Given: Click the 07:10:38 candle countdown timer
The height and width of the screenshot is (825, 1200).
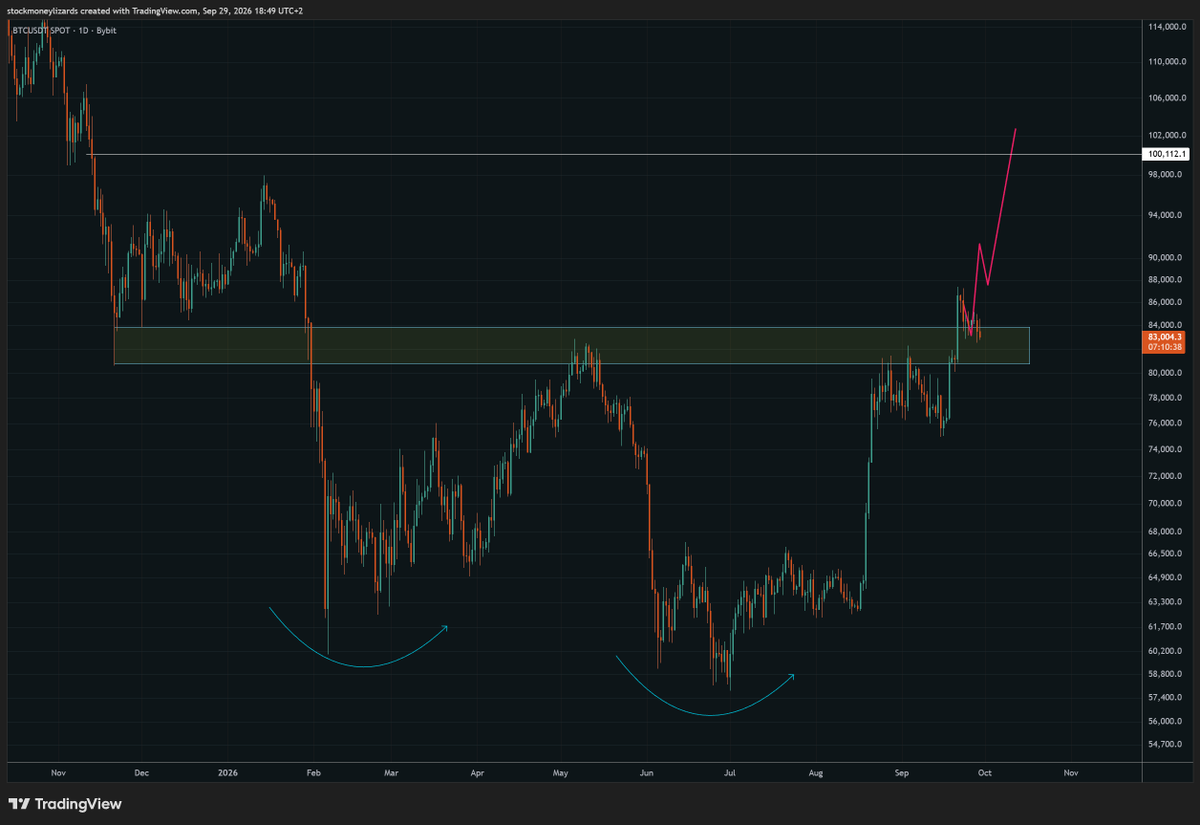Looking at the screenshot, I should tap(1166, 348).
